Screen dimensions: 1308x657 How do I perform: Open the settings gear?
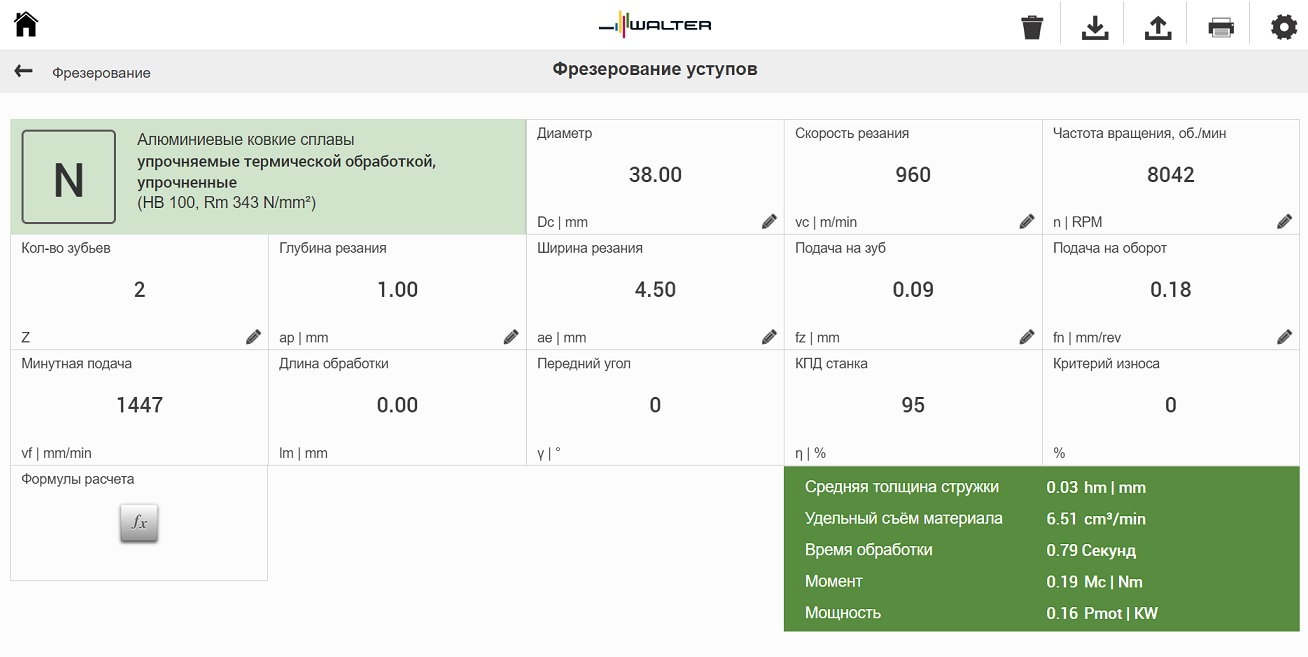point(1283,27)
